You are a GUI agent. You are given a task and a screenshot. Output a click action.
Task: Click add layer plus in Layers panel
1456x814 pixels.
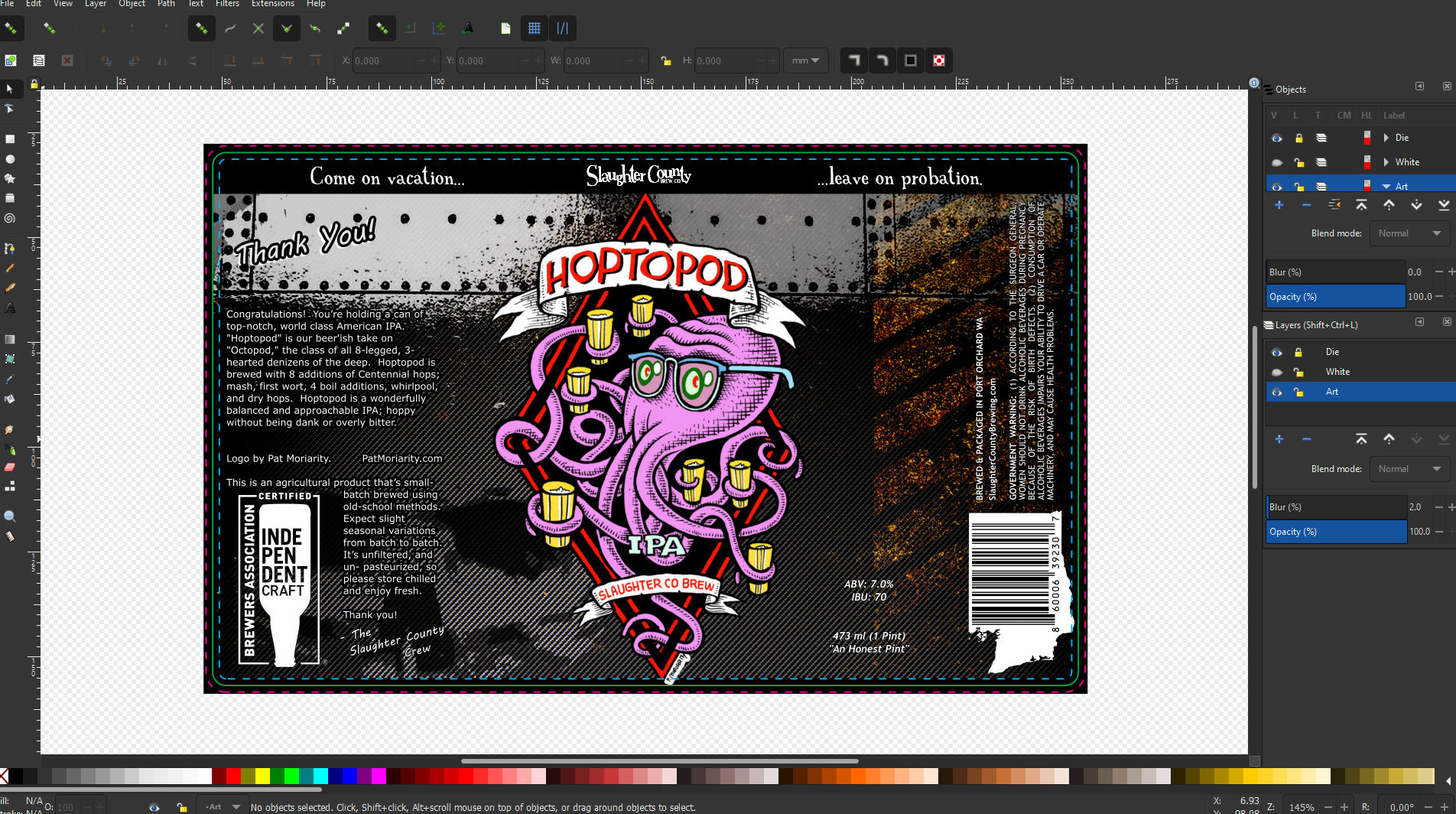coord(1279,439)
